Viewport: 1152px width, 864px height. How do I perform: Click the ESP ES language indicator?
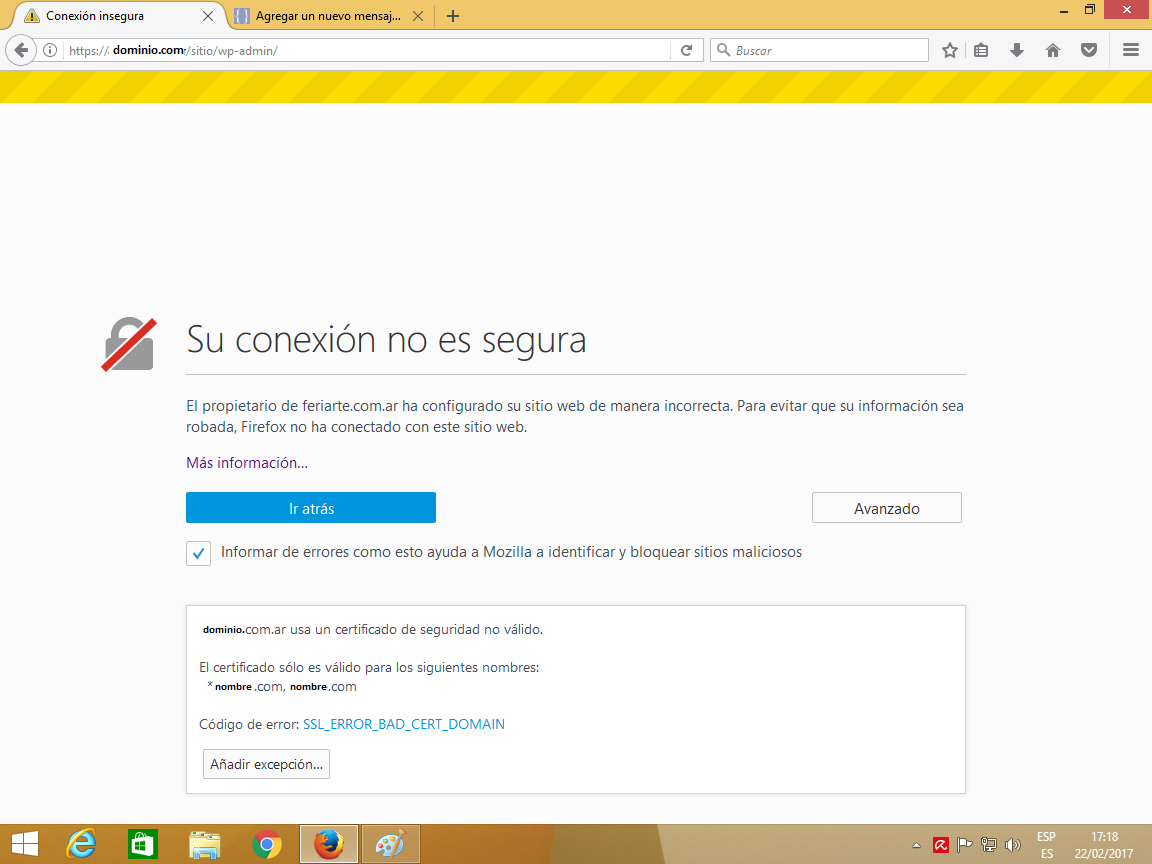coord(1046,845)
